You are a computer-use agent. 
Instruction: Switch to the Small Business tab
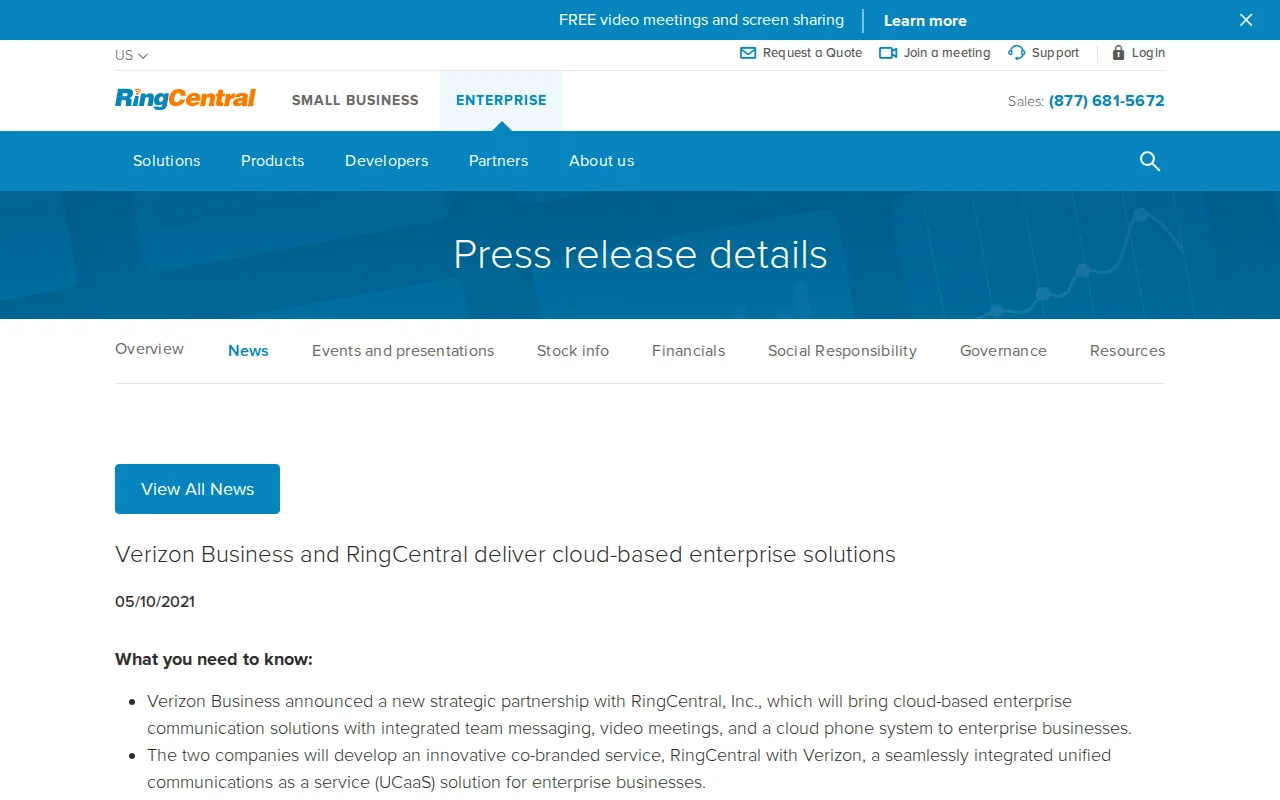click(355, 100)
